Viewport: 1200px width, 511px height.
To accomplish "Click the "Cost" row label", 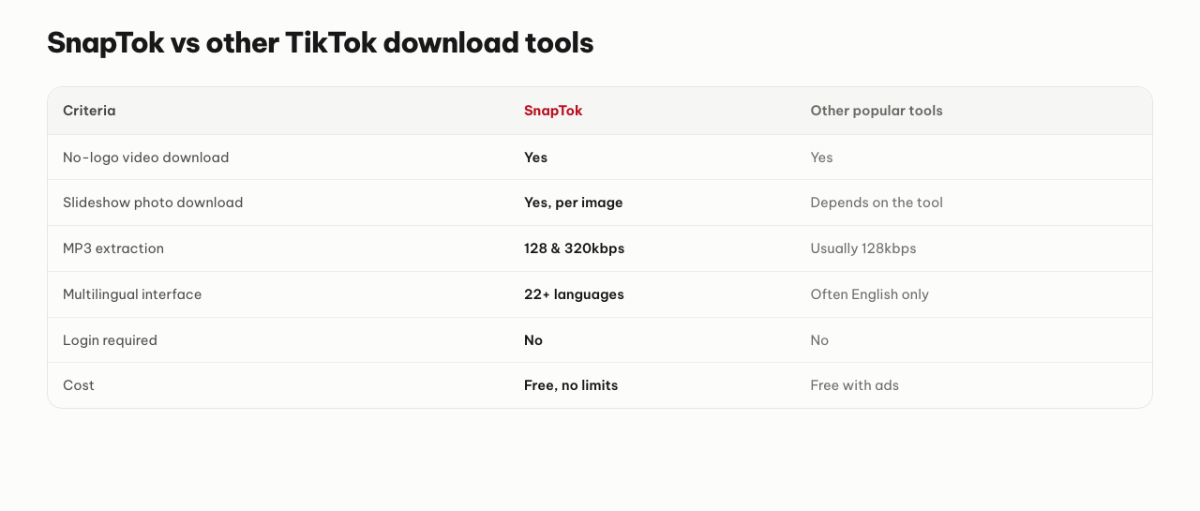I will [79, 385].
